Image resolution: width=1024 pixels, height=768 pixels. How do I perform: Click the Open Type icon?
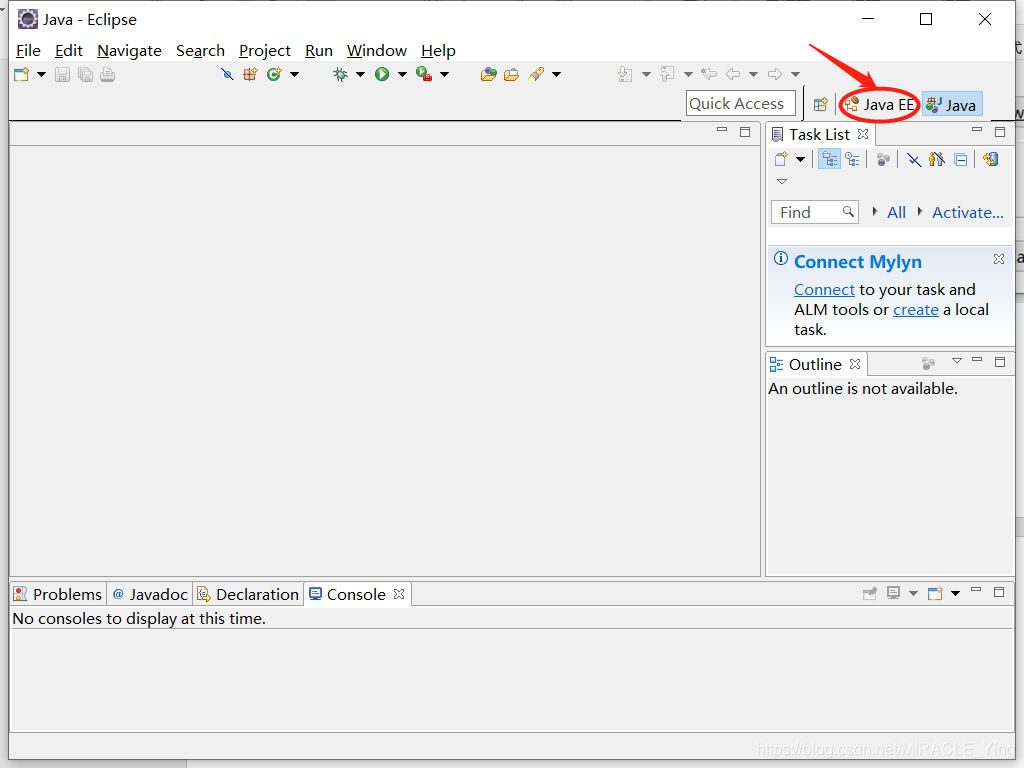[x=488, y=74]
